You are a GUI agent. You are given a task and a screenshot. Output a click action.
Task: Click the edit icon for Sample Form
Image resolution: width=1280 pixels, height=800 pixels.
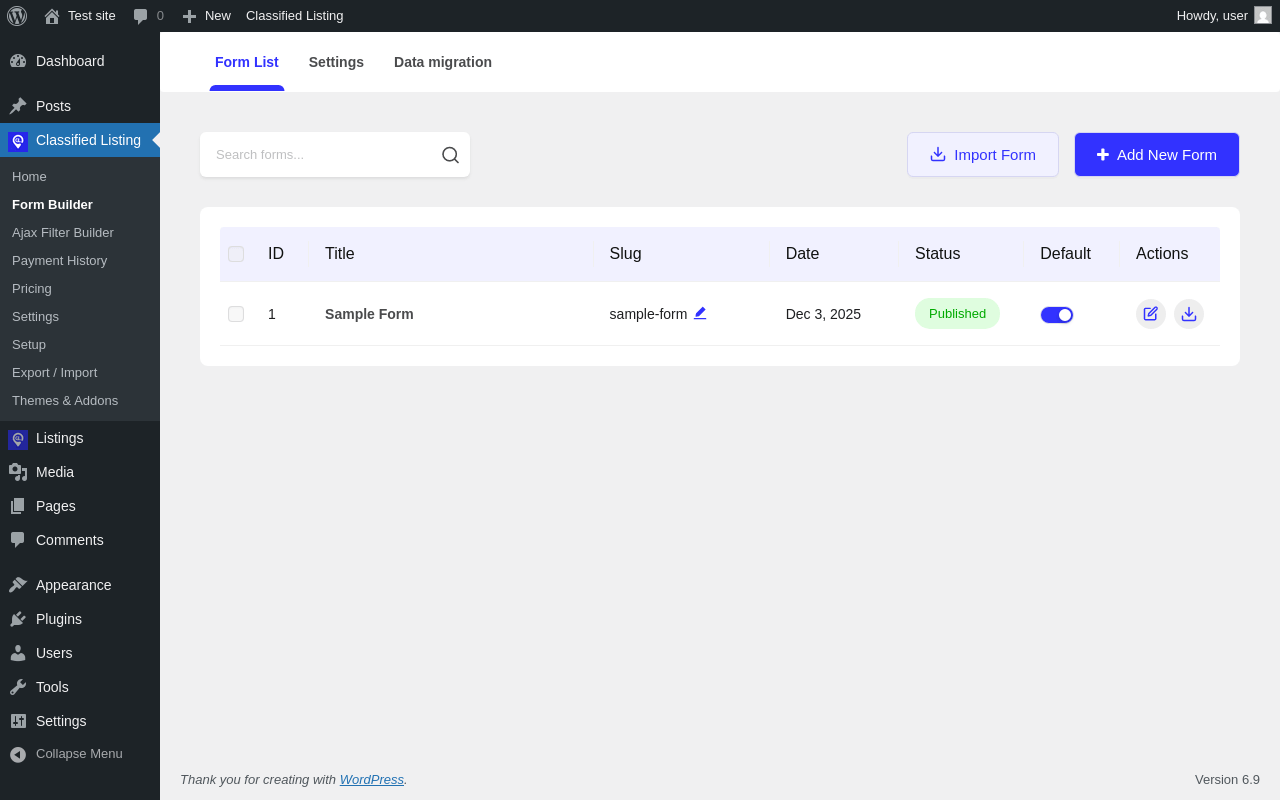coord(1150,314)
